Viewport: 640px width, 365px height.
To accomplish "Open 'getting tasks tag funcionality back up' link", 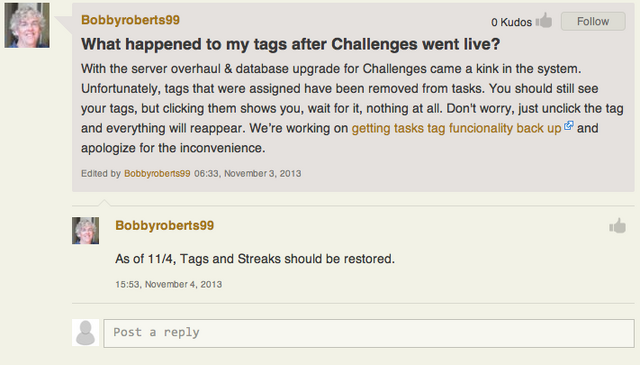I will coord(456,128).
